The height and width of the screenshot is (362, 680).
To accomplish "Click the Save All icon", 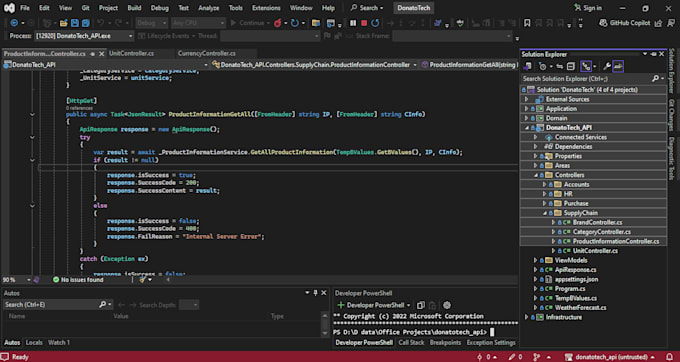I will tap(86, 23).
